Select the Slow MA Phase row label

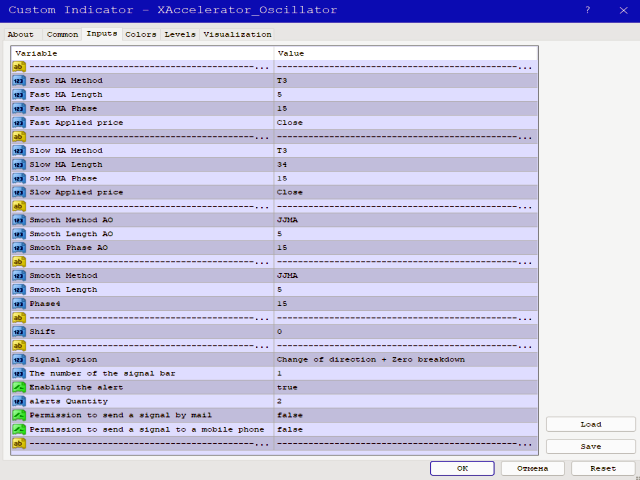click(63, 178)
